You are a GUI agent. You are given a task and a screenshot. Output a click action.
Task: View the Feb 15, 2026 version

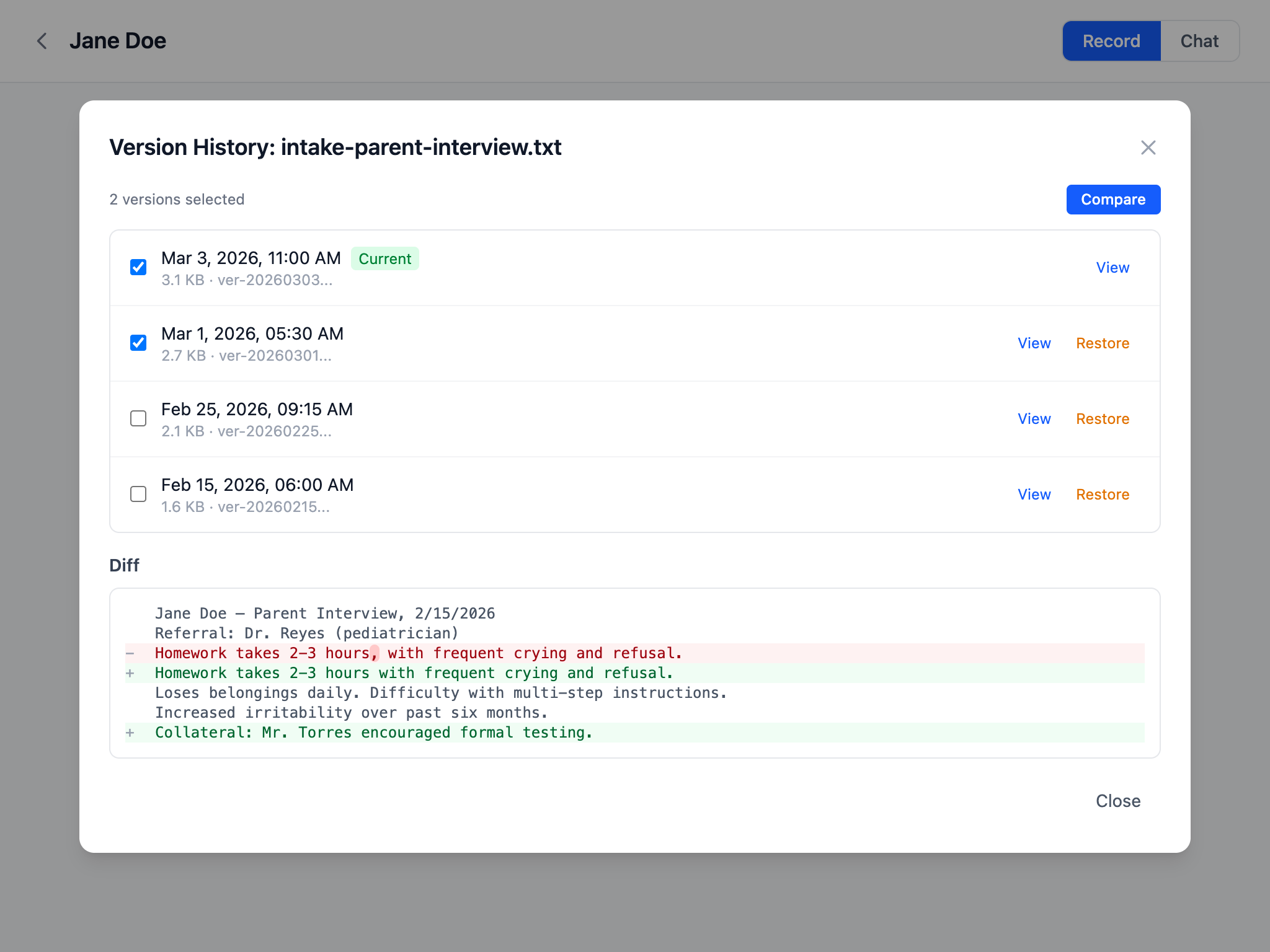(1034, 494)
